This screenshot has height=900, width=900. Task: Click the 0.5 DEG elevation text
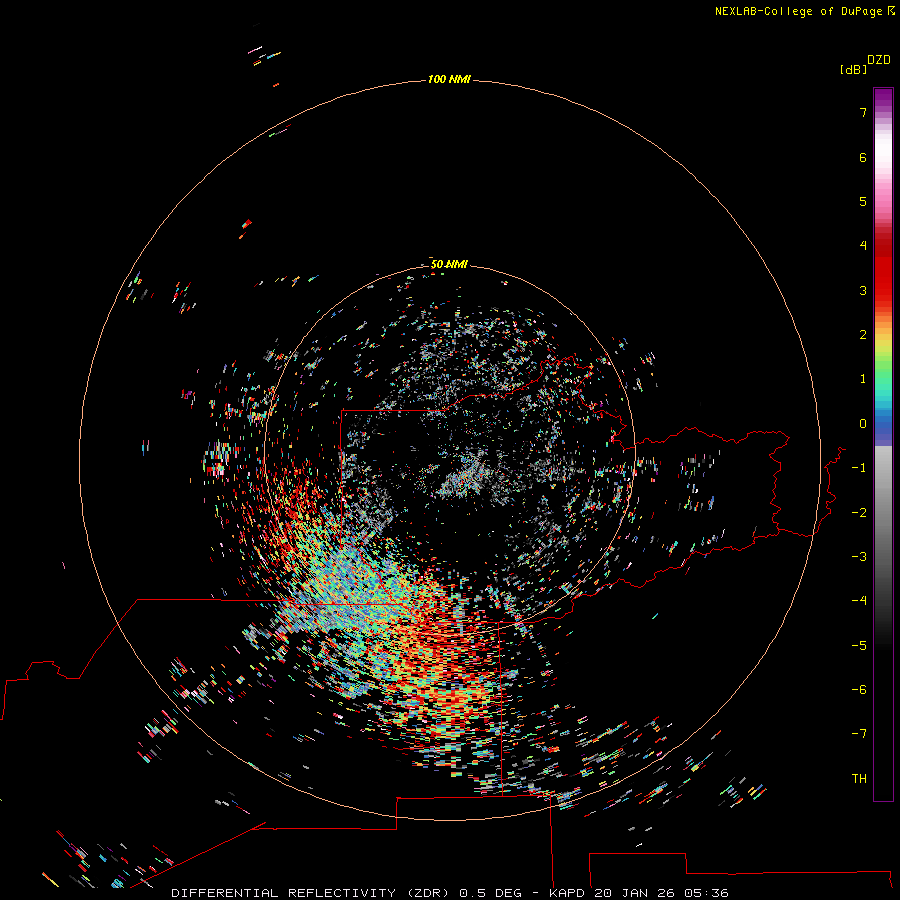[x=491, y=893]
